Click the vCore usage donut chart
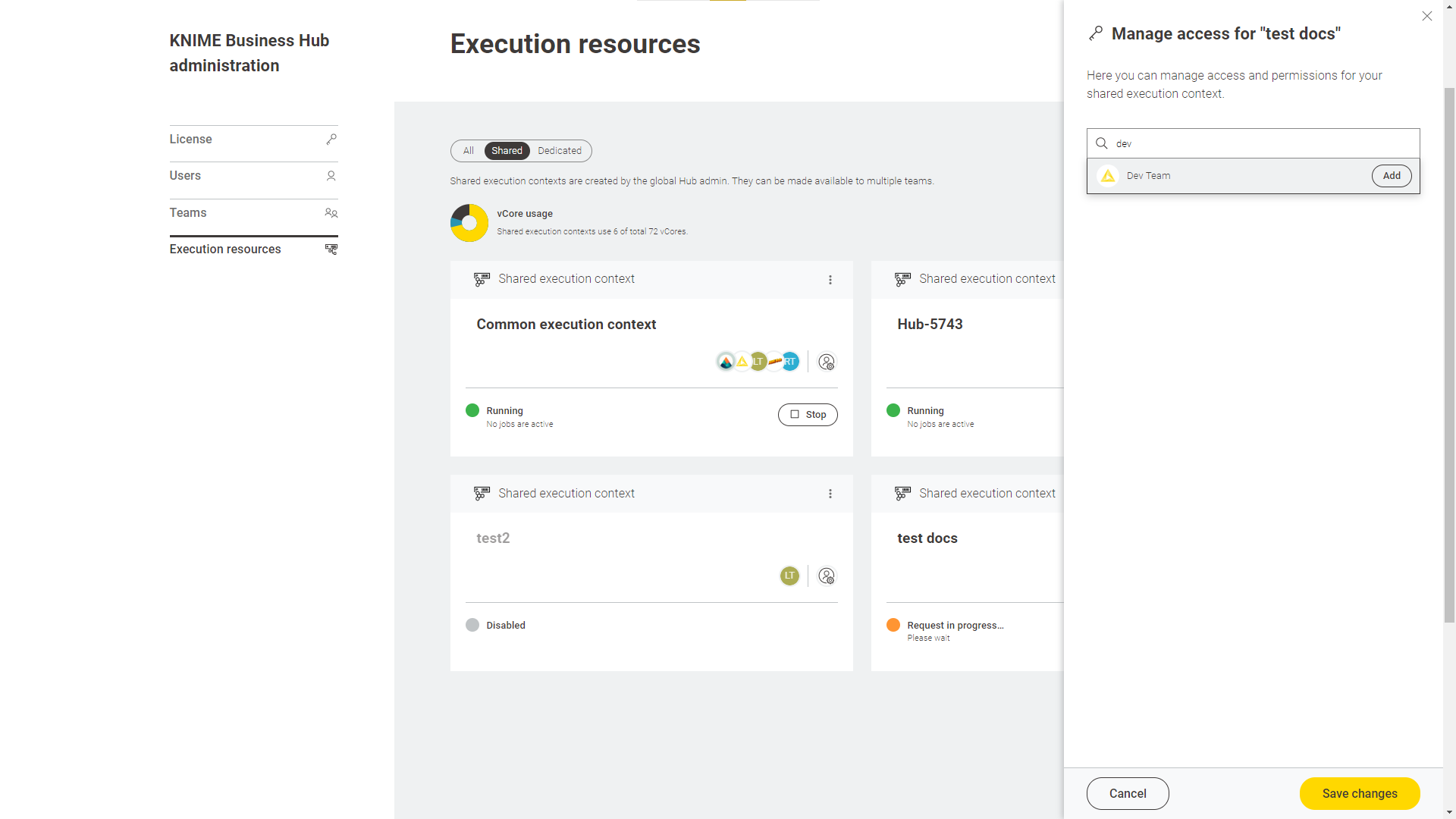Viewport: 1456px width, 819px height. (x=468, y=222)
